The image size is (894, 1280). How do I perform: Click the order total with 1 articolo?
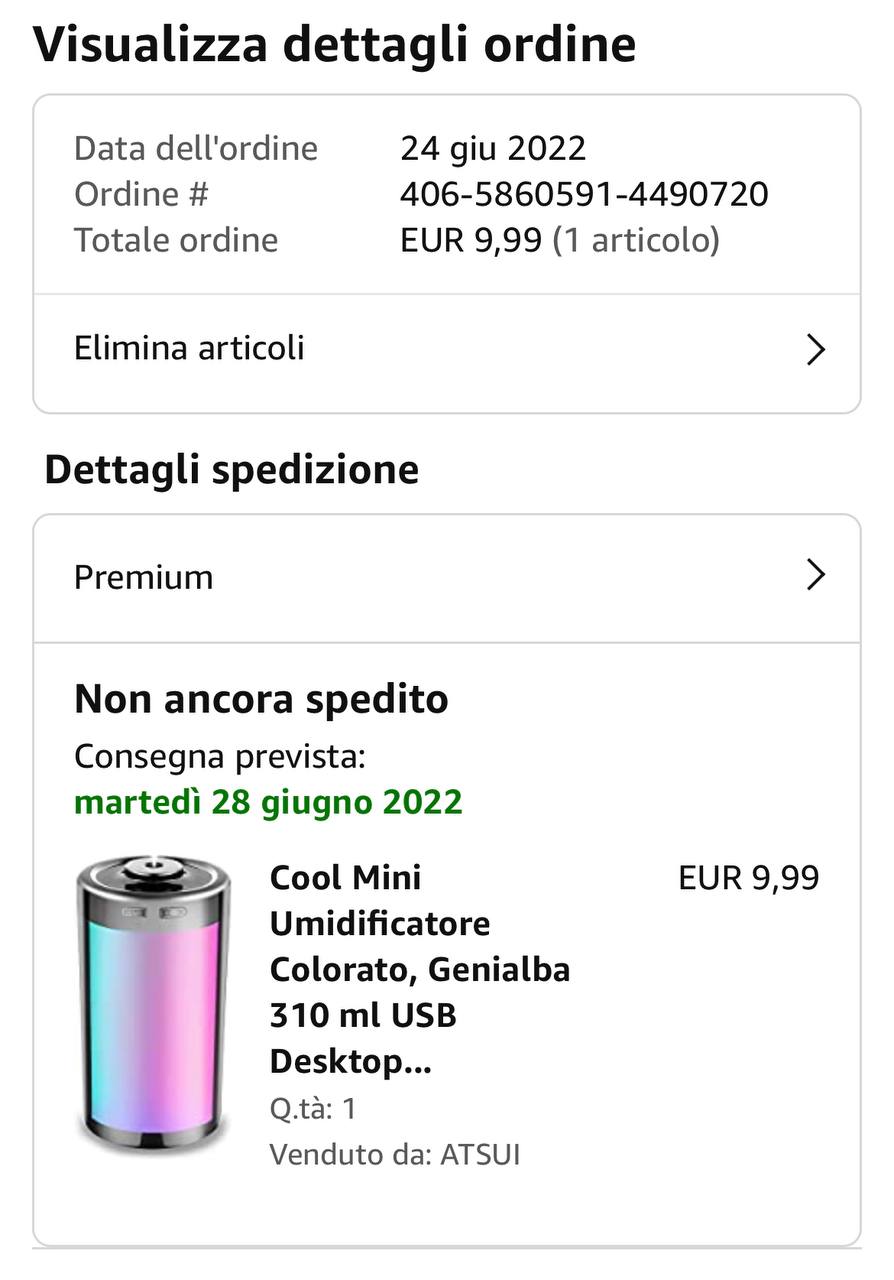click(559, 240)
